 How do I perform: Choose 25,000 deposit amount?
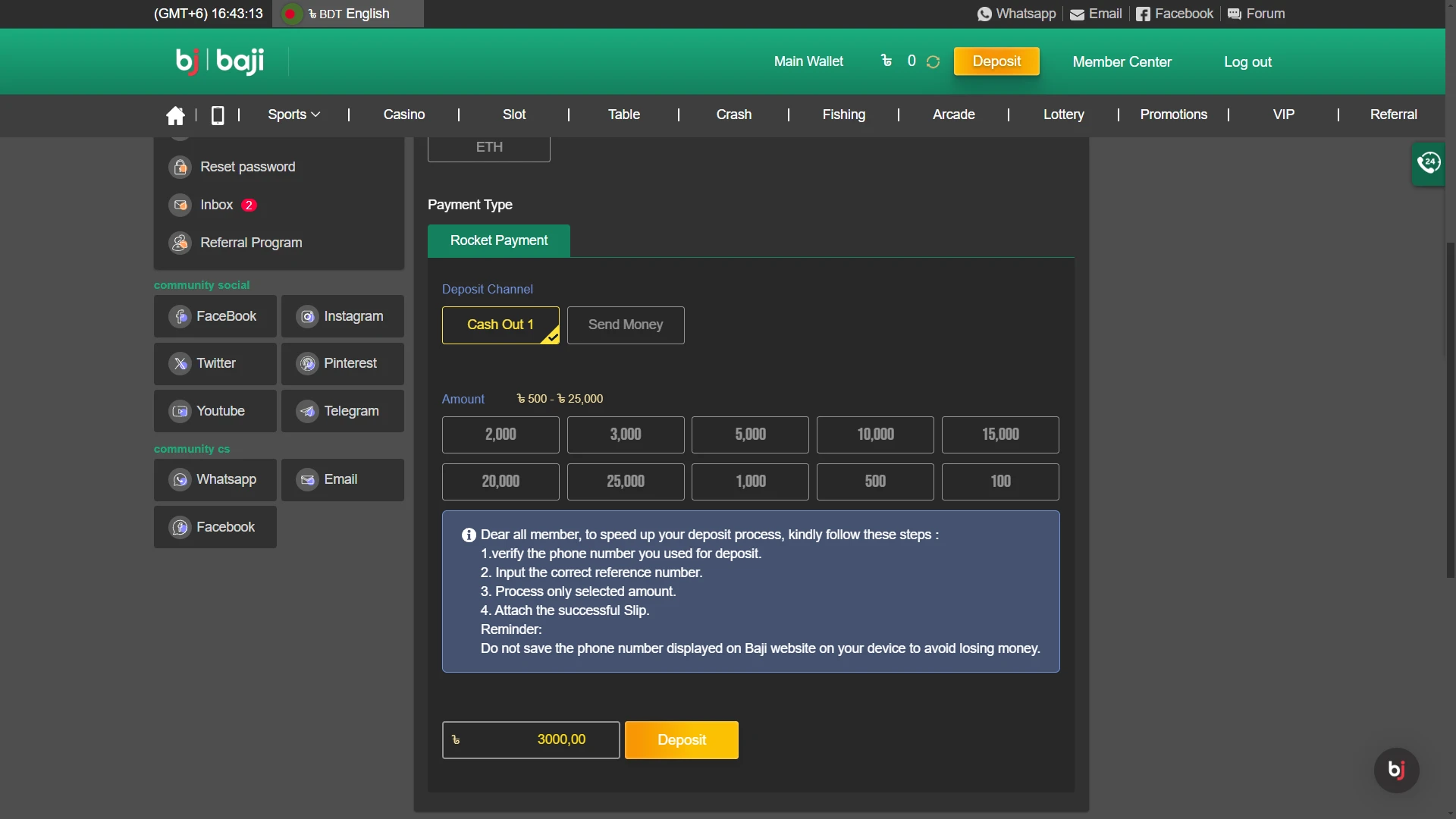626,482
